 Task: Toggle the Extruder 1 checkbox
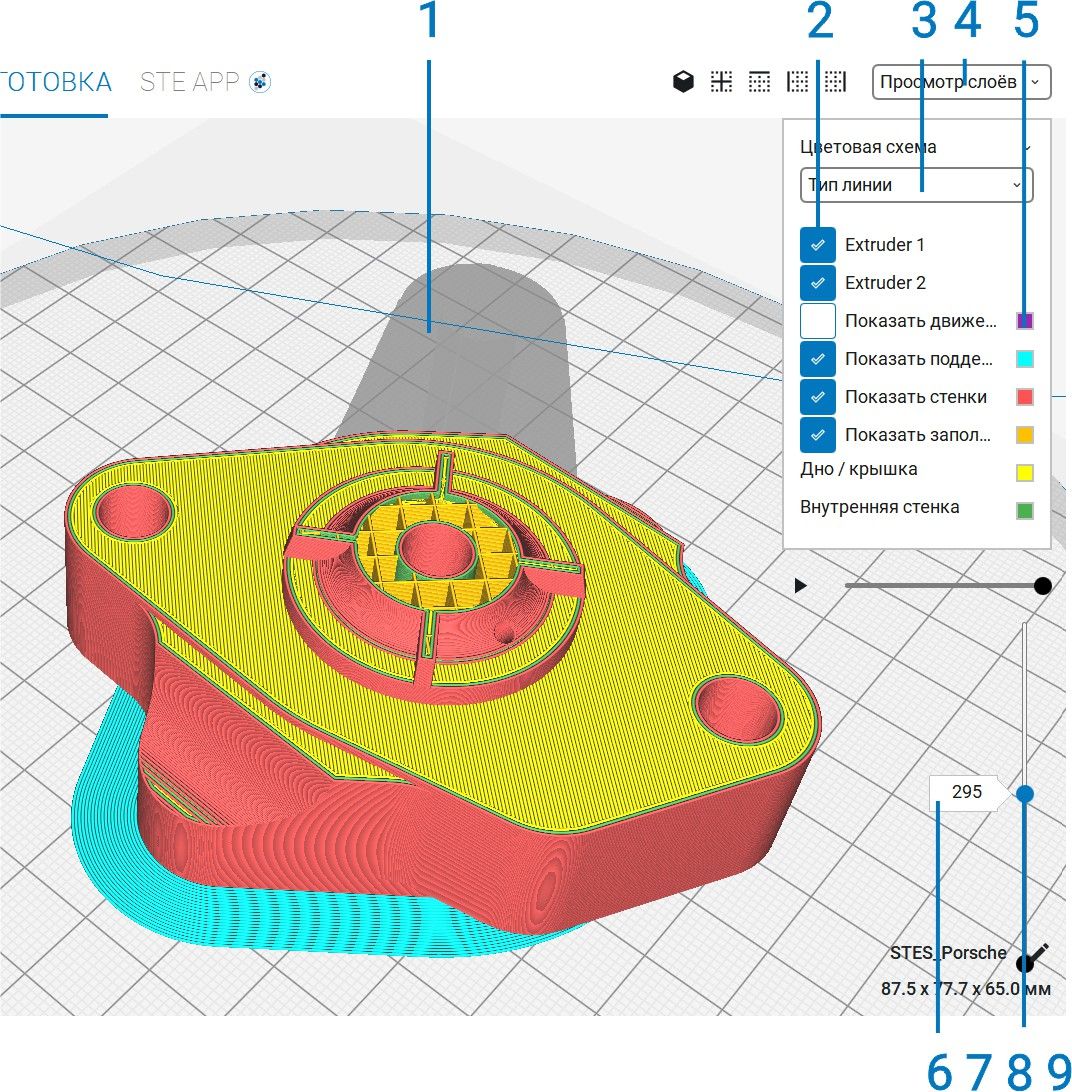tap(818, 244)
